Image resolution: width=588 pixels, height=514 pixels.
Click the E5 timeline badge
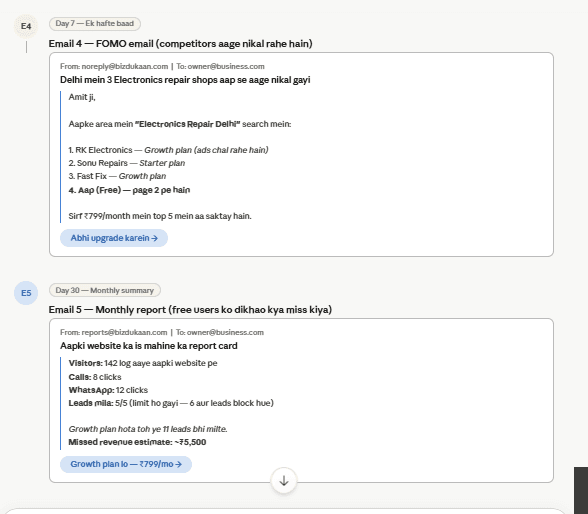(26, 293)
